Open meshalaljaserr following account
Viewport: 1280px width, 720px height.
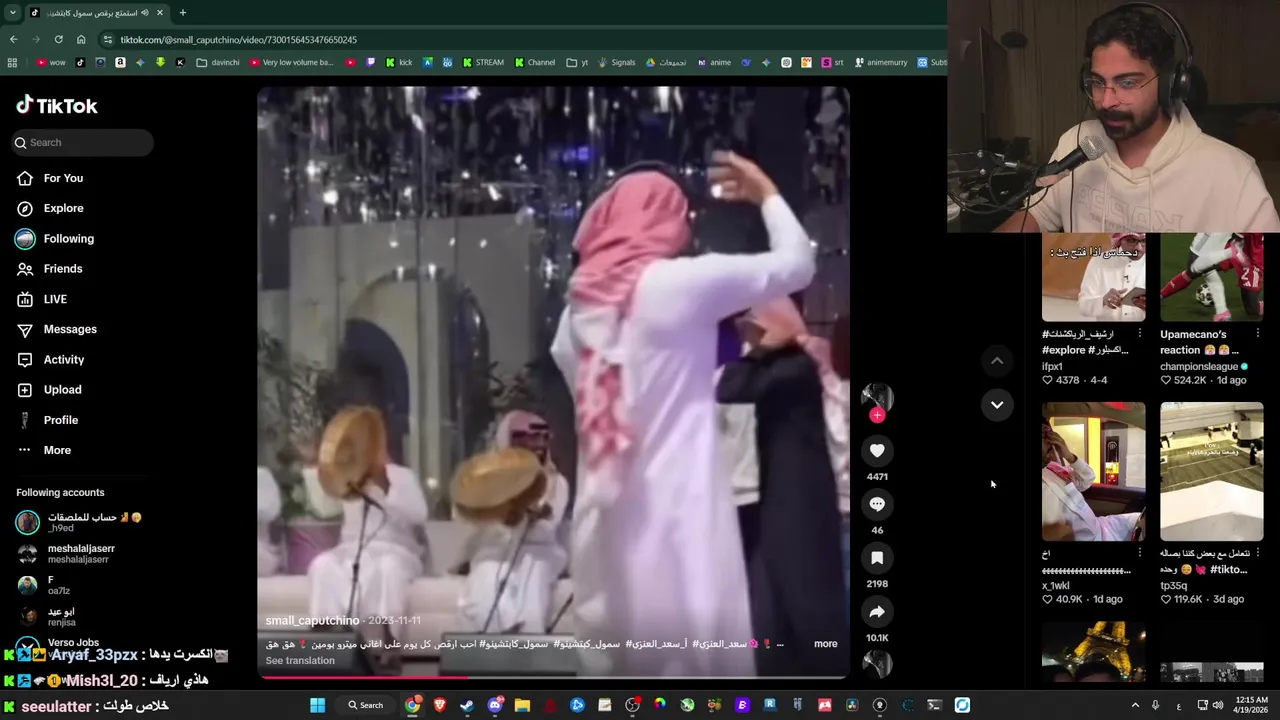80,553
